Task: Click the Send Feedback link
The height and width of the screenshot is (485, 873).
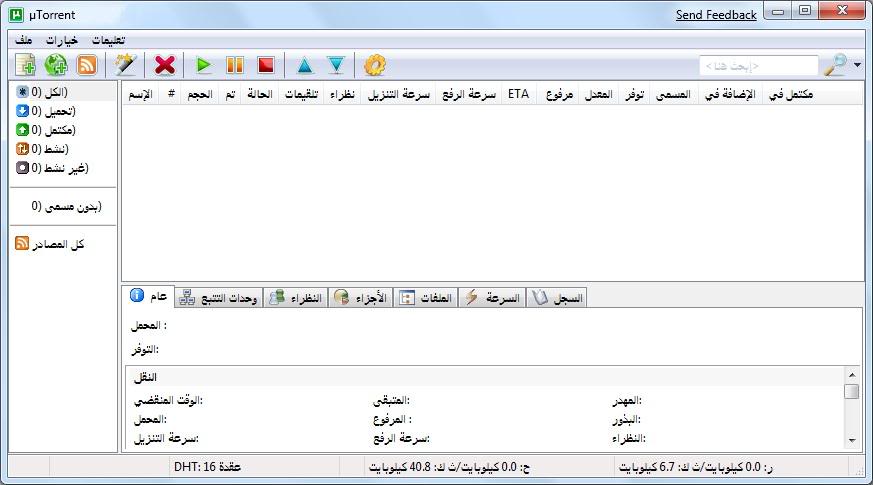Action: tap(716, 15)
